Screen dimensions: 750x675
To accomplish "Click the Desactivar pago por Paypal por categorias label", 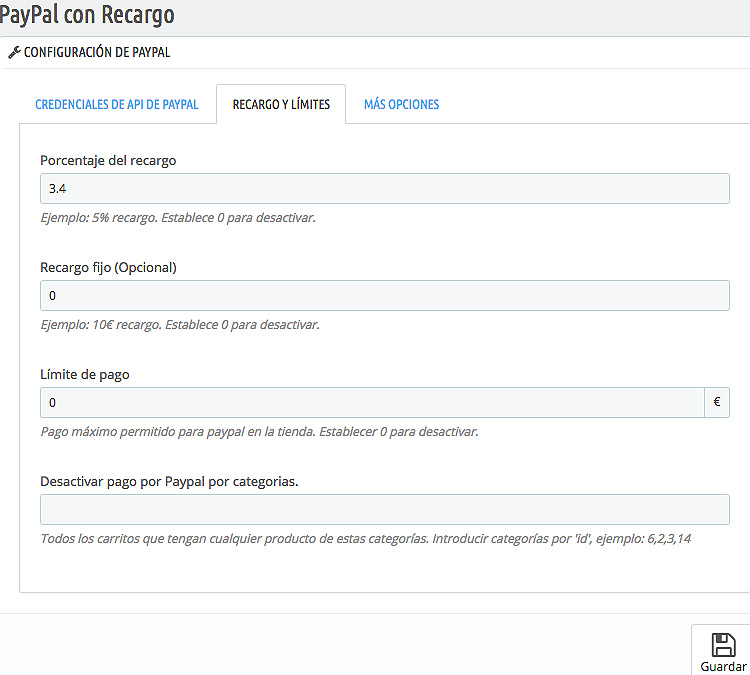I will click(x=169, y=482).
